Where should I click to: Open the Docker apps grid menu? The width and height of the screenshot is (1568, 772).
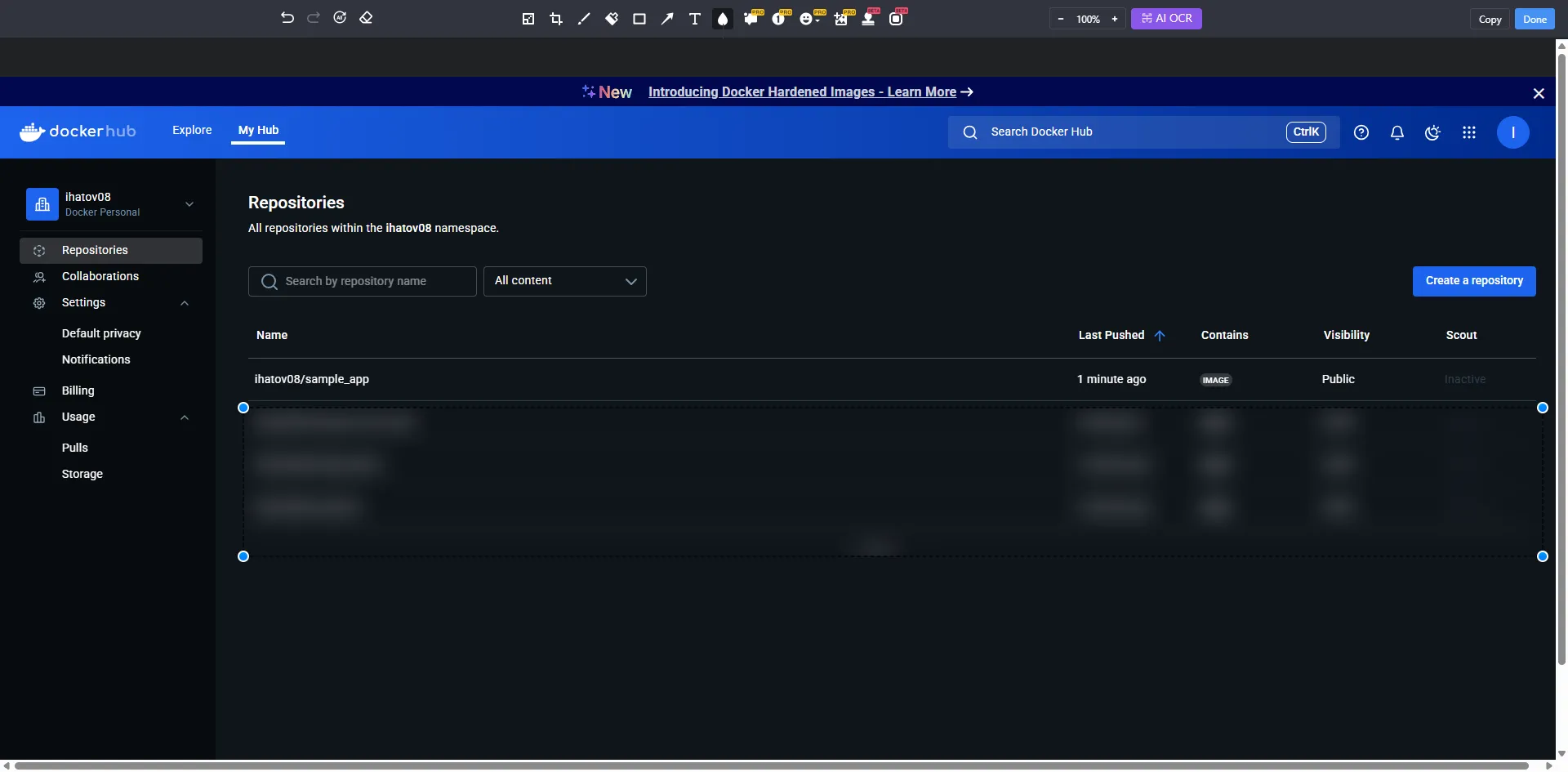(x=1469, y=132)
